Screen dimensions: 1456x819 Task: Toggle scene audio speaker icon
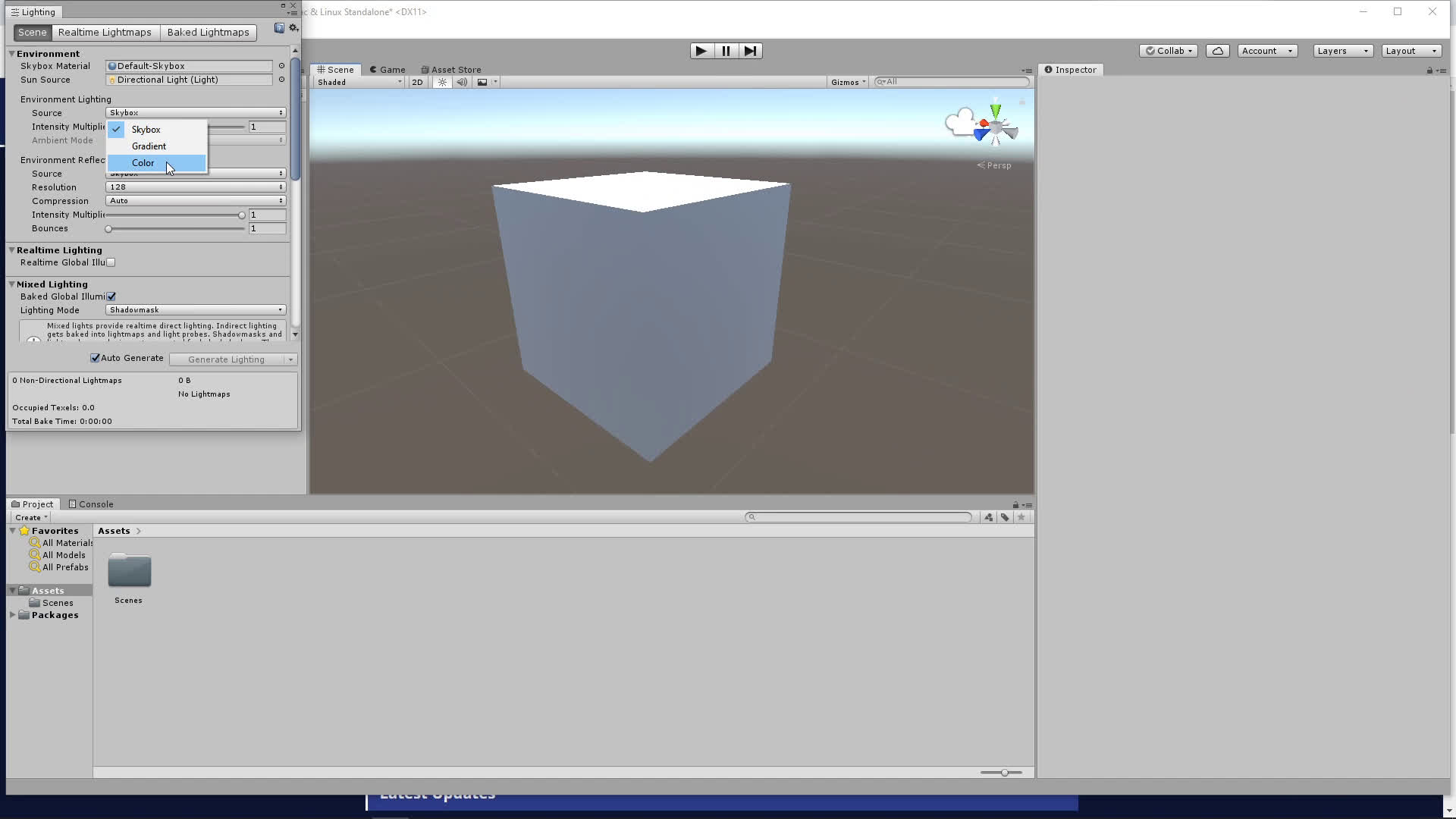462,82
